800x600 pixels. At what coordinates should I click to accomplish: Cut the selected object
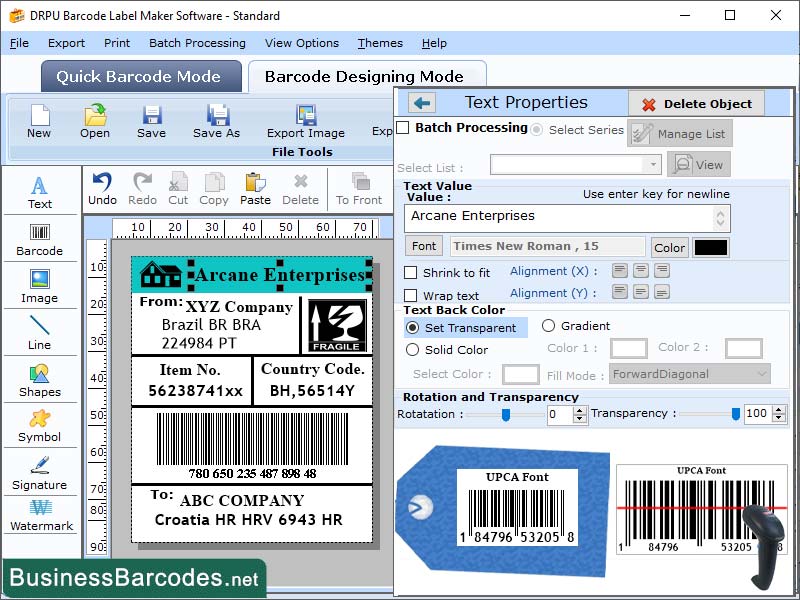point(178,189)
